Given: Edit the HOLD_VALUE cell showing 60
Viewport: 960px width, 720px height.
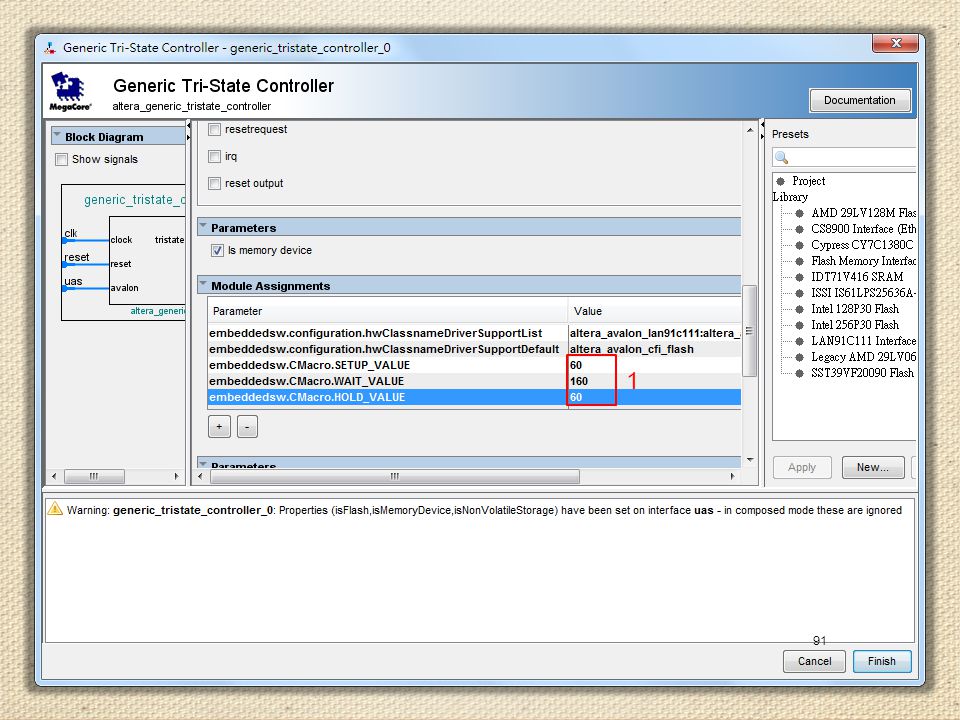Looking at the screenshot, I should [654, 397].
